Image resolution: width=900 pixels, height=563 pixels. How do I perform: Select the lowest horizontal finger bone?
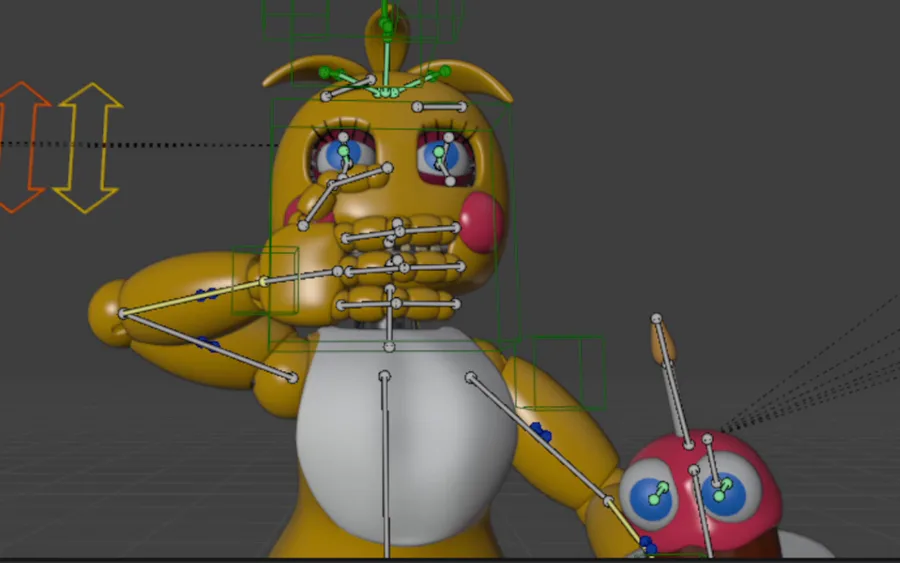click(398, 304)
